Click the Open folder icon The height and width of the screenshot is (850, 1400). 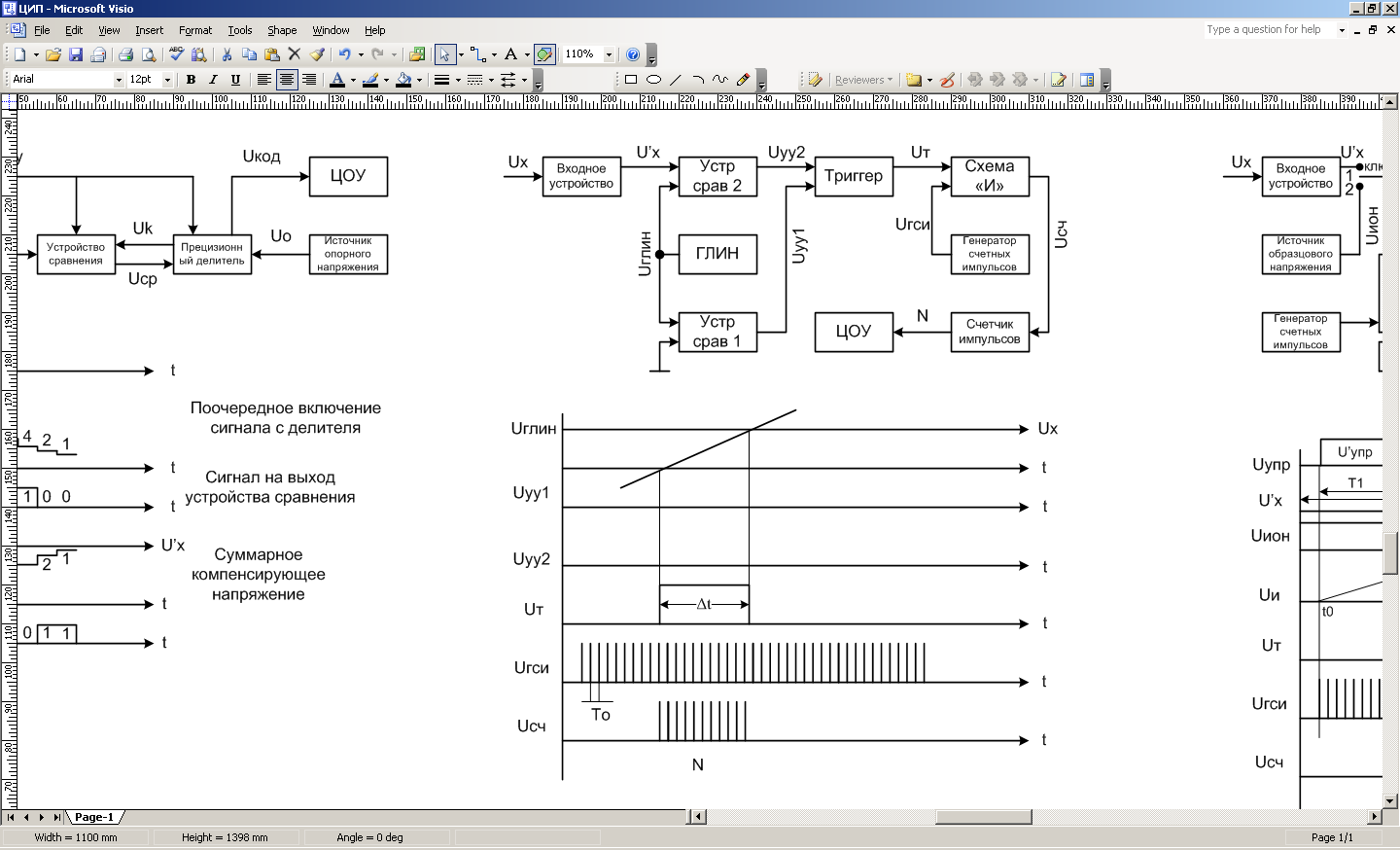point(53,54)
